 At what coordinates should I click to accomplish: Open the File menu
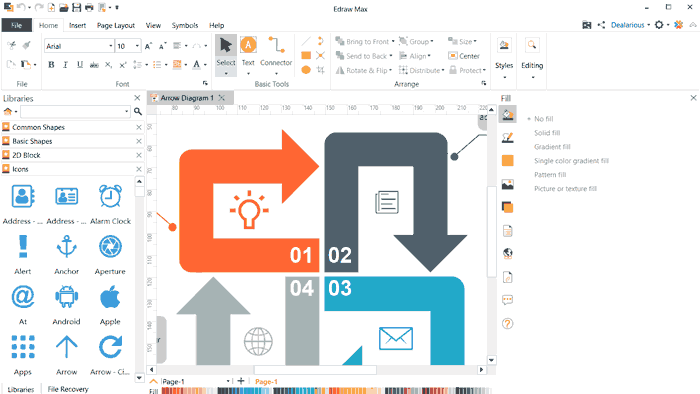[17, 25]
